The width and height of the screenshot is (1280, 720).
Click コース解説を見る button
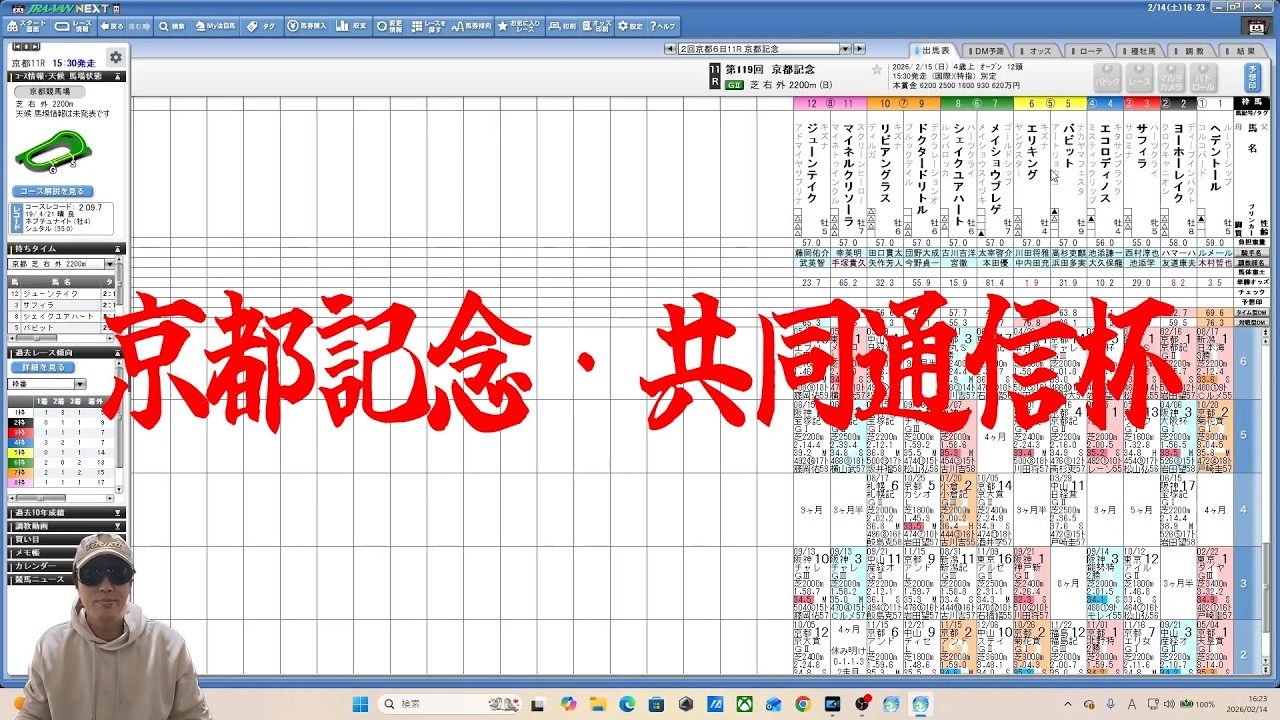coord(53,191)
